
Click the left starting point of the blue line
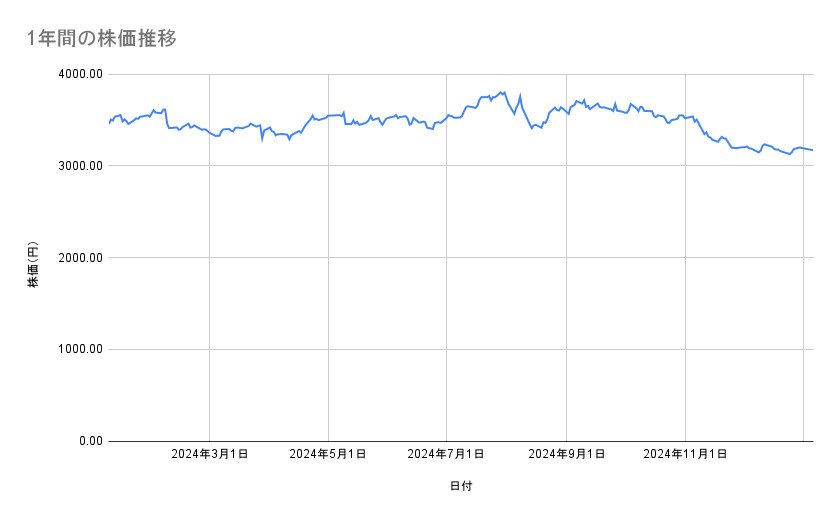click(108, 124)
